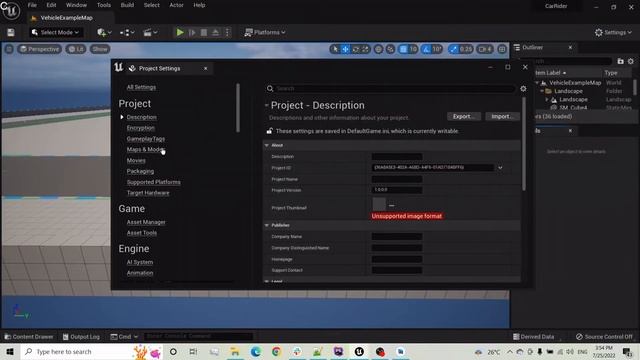This screenshot has width=640, height=360.
Task: Open the Project Settings gear options icon
Action: (523, 89)
